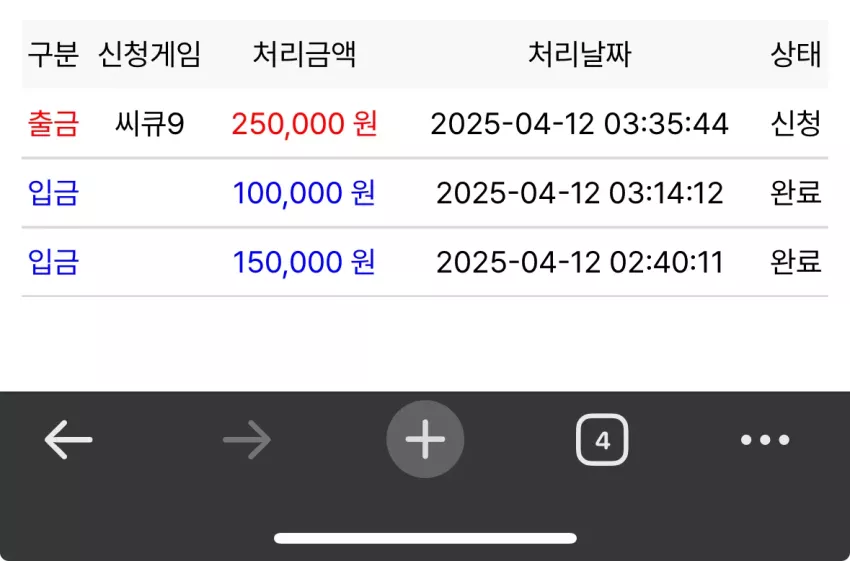Select the 상태 column header
850x561 pixels.
click(x=796, y=54)
